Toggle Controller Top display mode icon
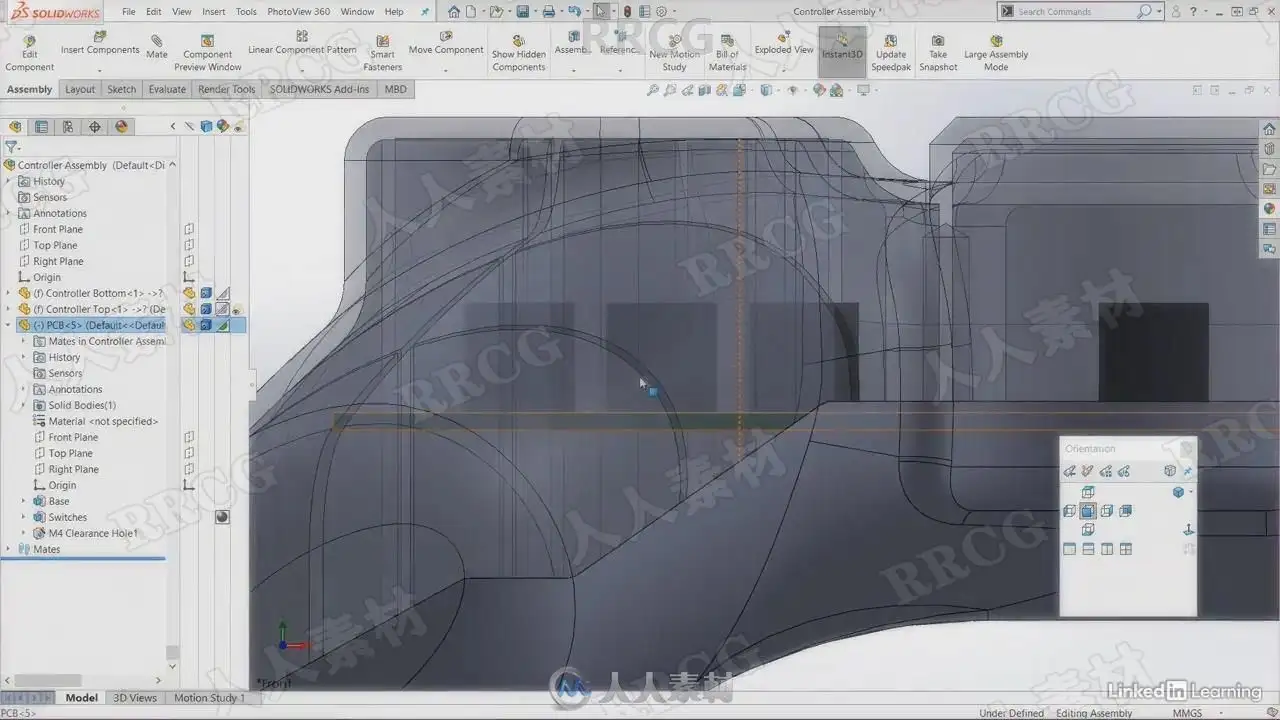The width and height of the screenshot is (1280, 720). point(206,309)
